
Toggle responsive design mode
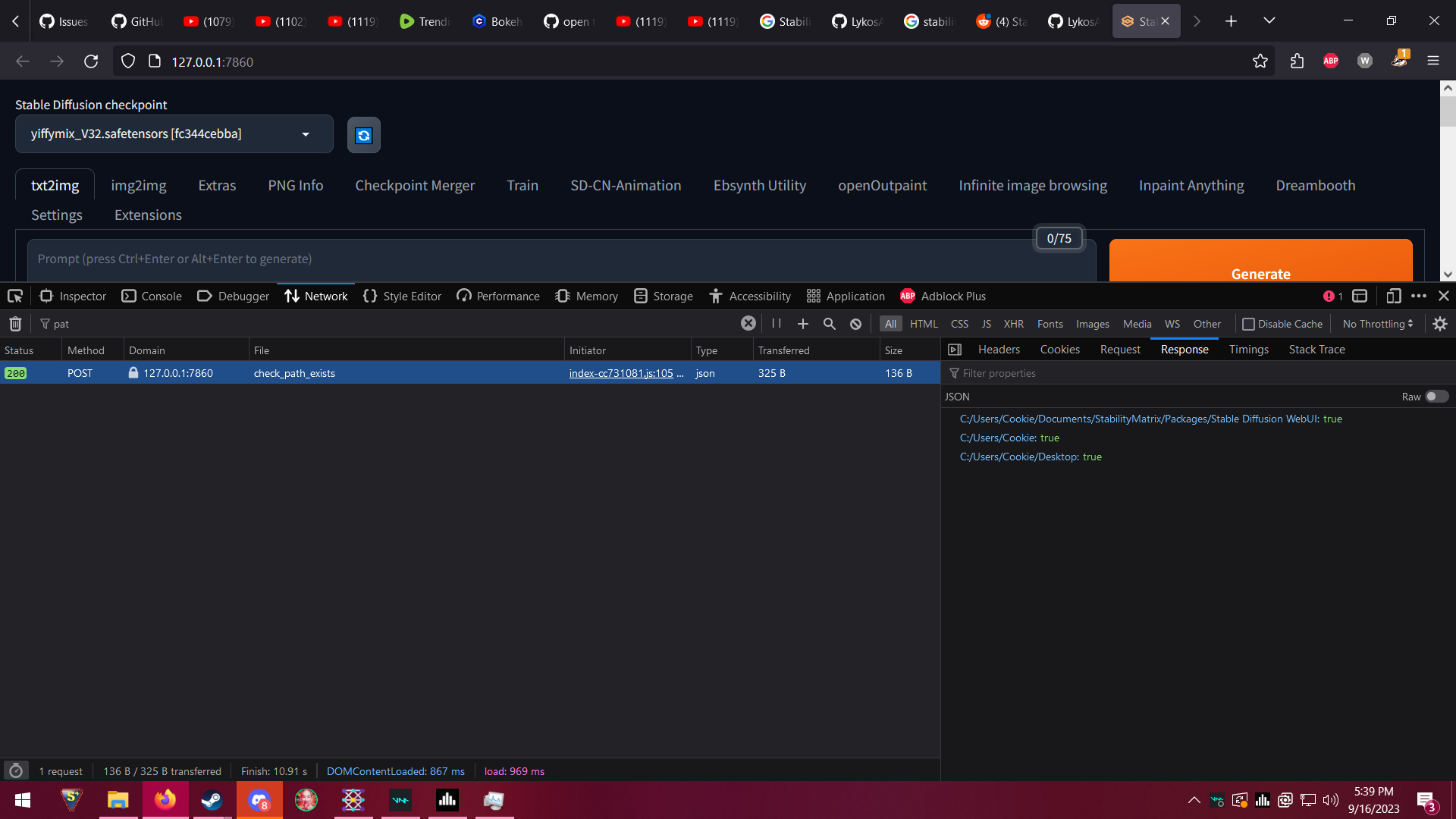pos(1394,296)
